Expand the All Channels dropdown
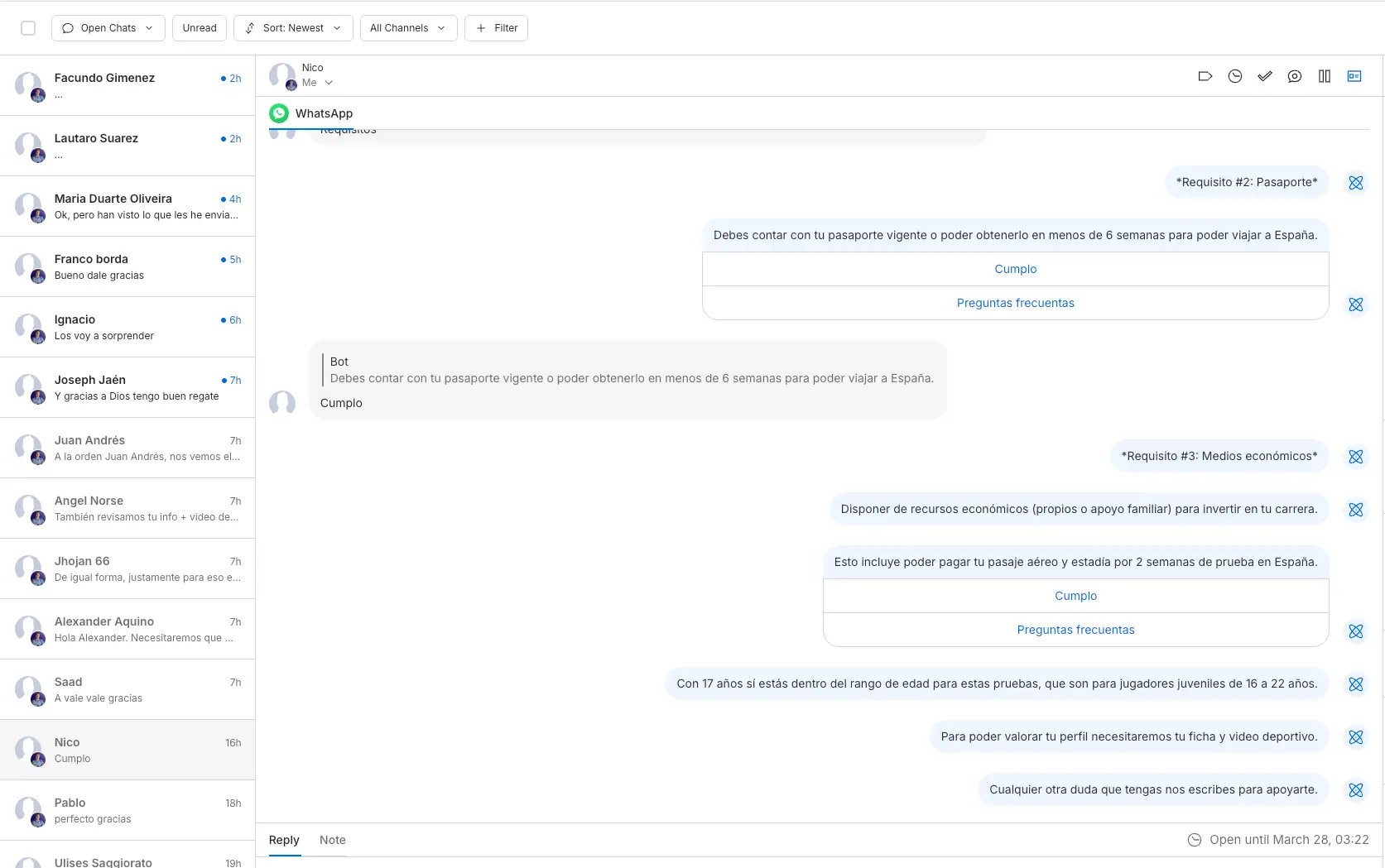1385x868 pixels. coord(407,27)
